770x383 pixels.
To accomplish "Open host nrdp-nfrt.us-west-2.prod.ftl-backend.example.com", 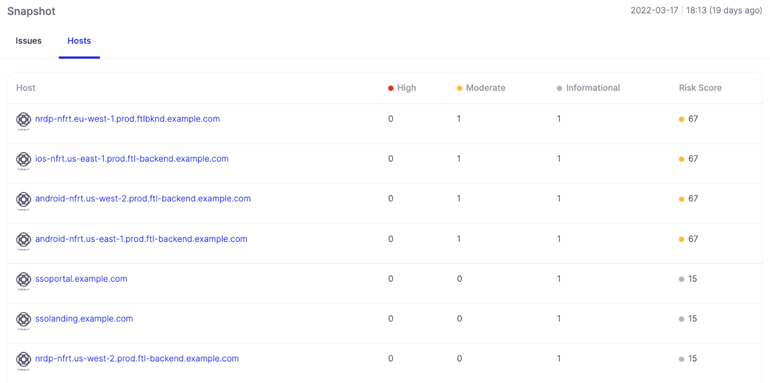I will tap(137, 358).
